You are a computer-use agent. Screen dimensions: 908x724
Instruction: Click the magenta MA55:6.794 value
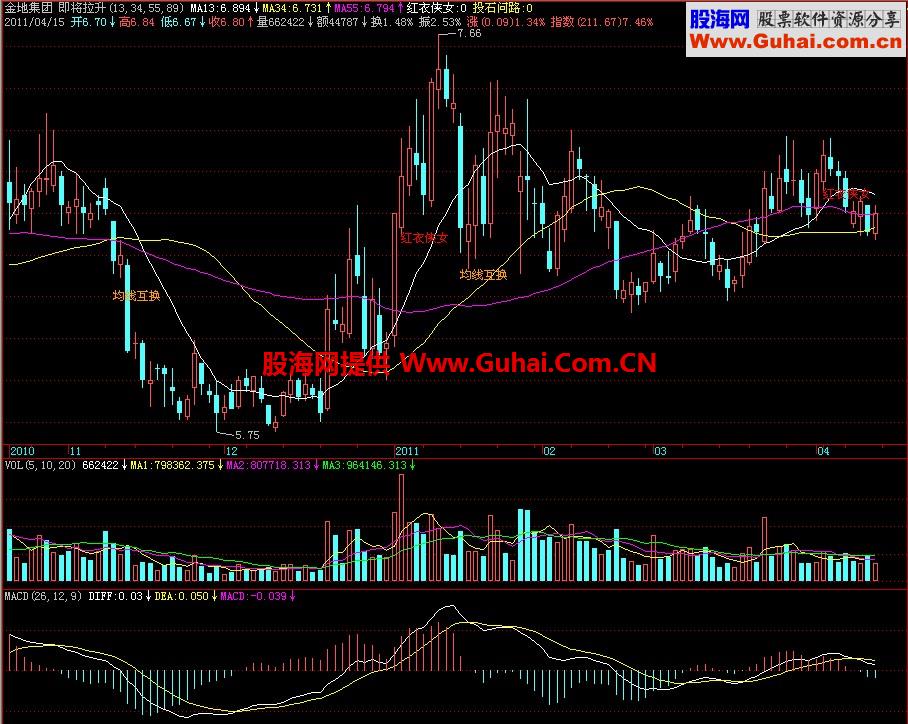[x=364, y=8]
